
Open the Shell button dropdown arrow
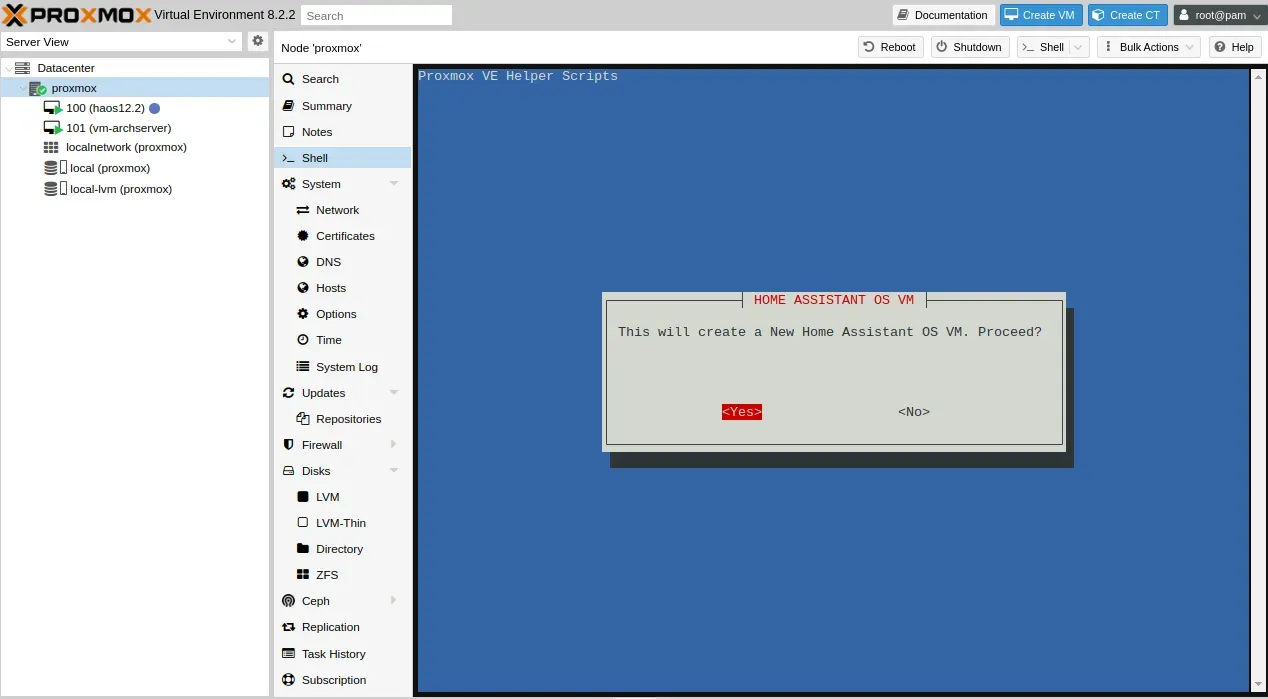point(1079,47)
